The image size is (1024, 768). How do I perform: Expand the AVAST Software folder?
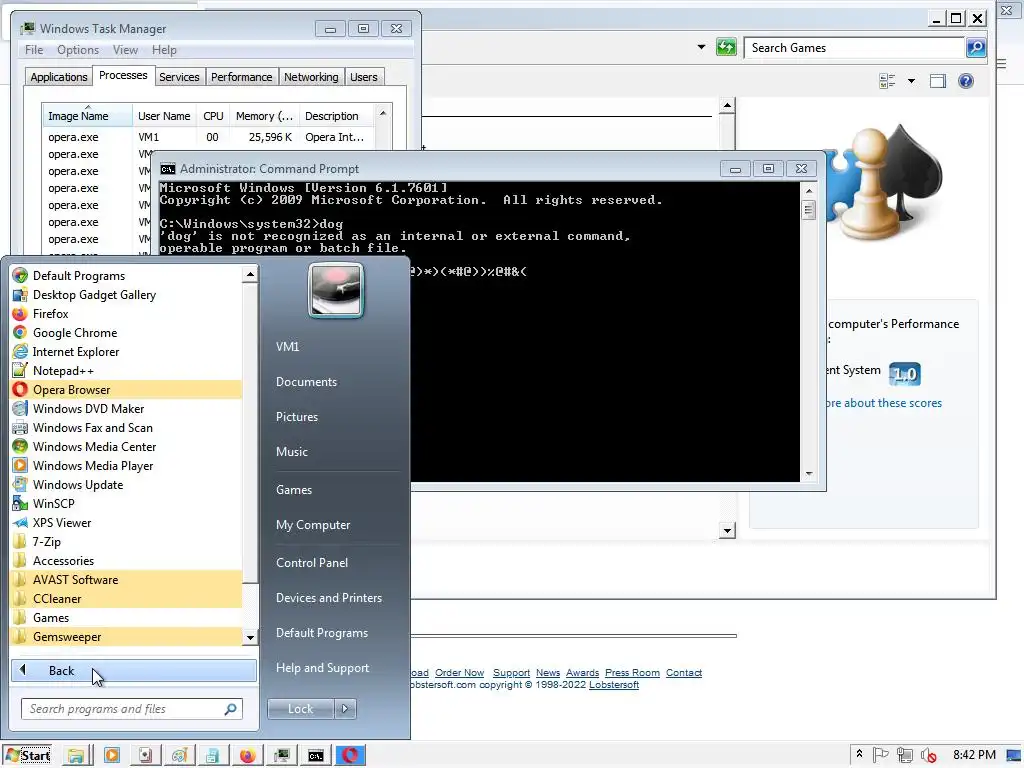click(x=126, y=579)
